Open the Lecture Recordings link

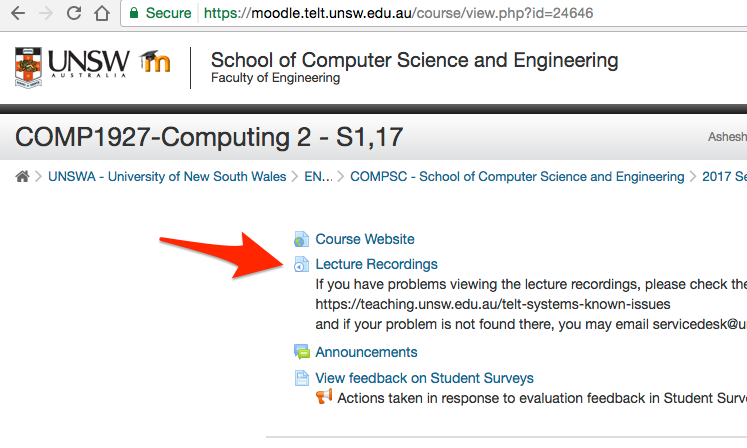click(x=376, y=265)
